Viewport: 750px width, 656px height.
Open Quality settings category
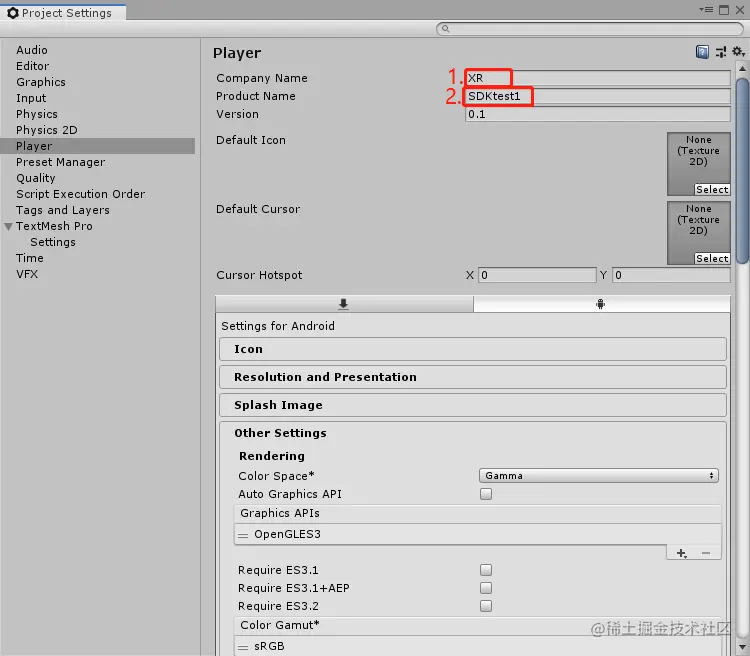(x=36, y=178)
